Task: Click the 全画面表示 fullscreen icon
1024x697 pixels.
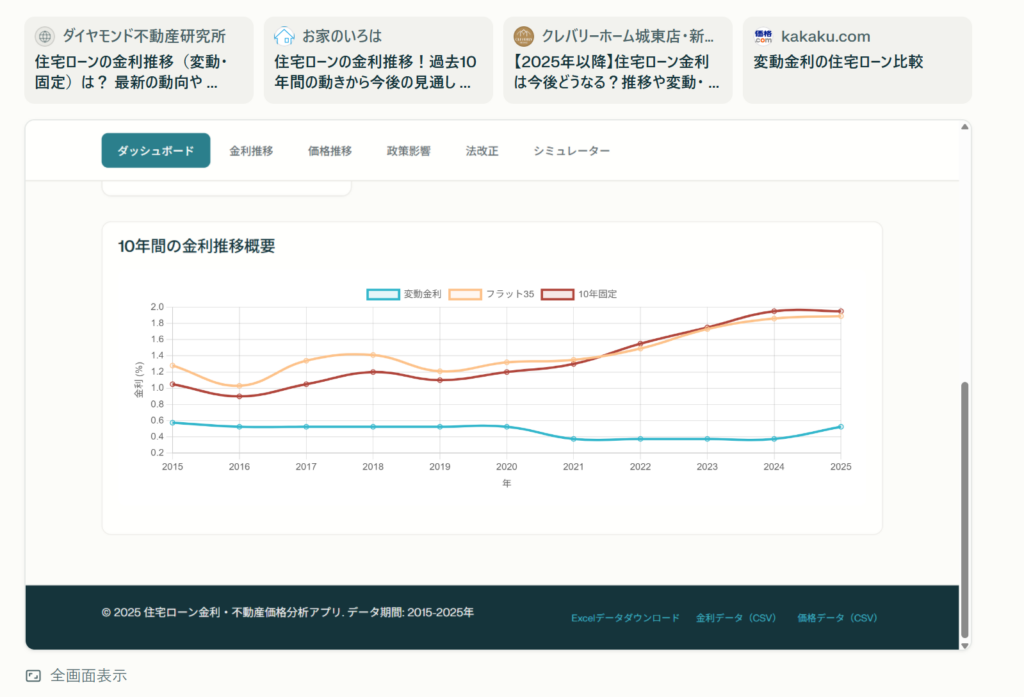Action: 34,676
